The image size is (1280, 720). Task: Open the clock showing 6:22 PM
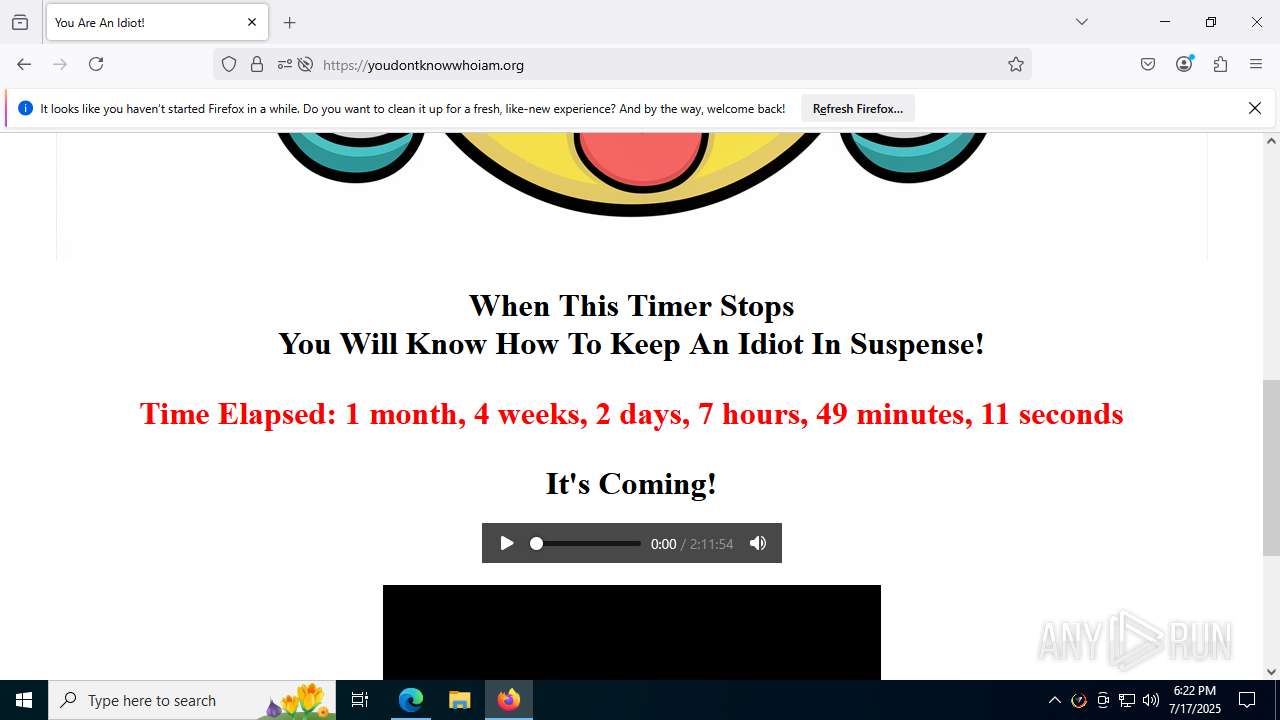coord(1195,700)
